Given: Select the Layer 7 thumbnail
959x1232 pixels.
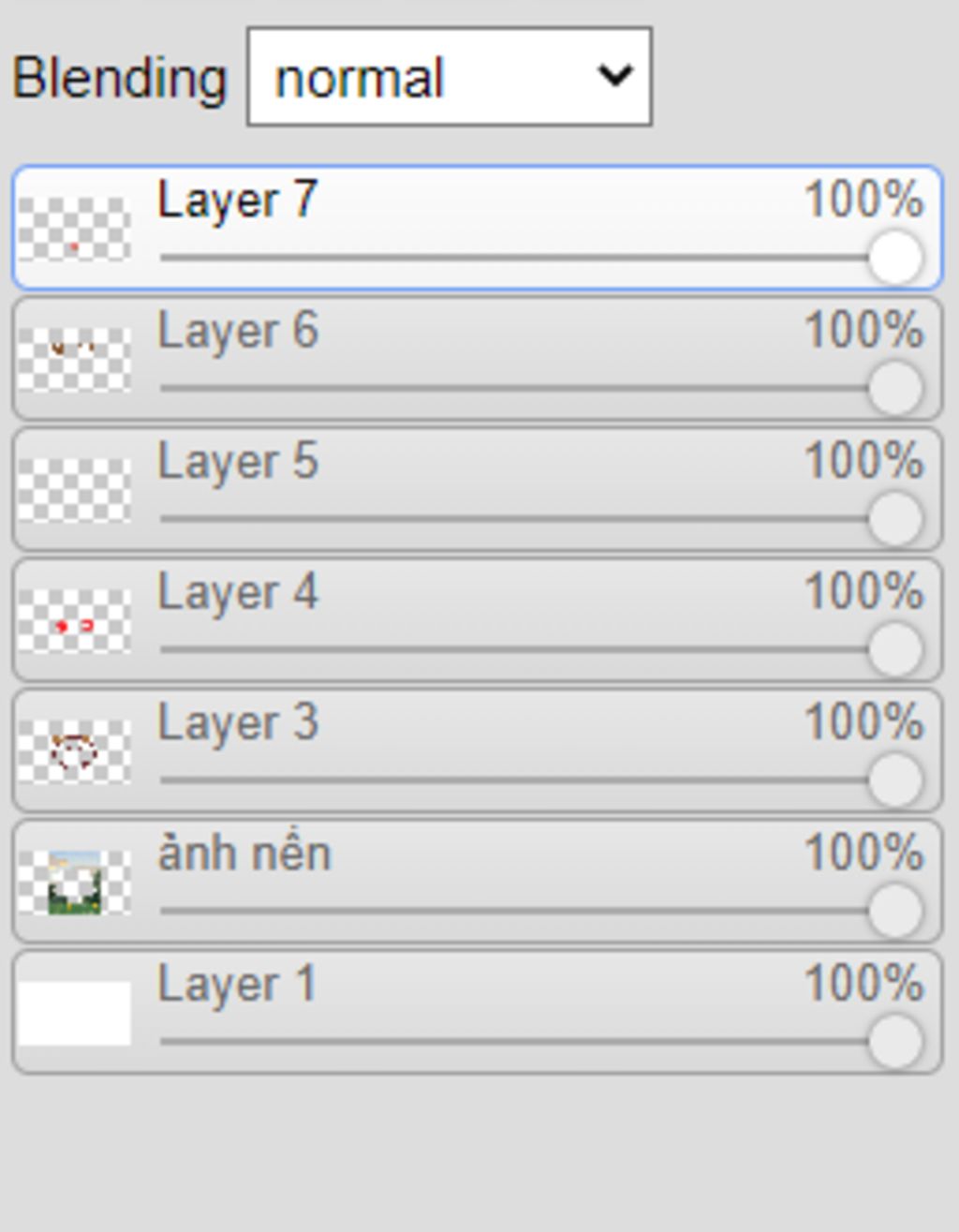Looking at the screenshot, I should [x=74, y=229].
